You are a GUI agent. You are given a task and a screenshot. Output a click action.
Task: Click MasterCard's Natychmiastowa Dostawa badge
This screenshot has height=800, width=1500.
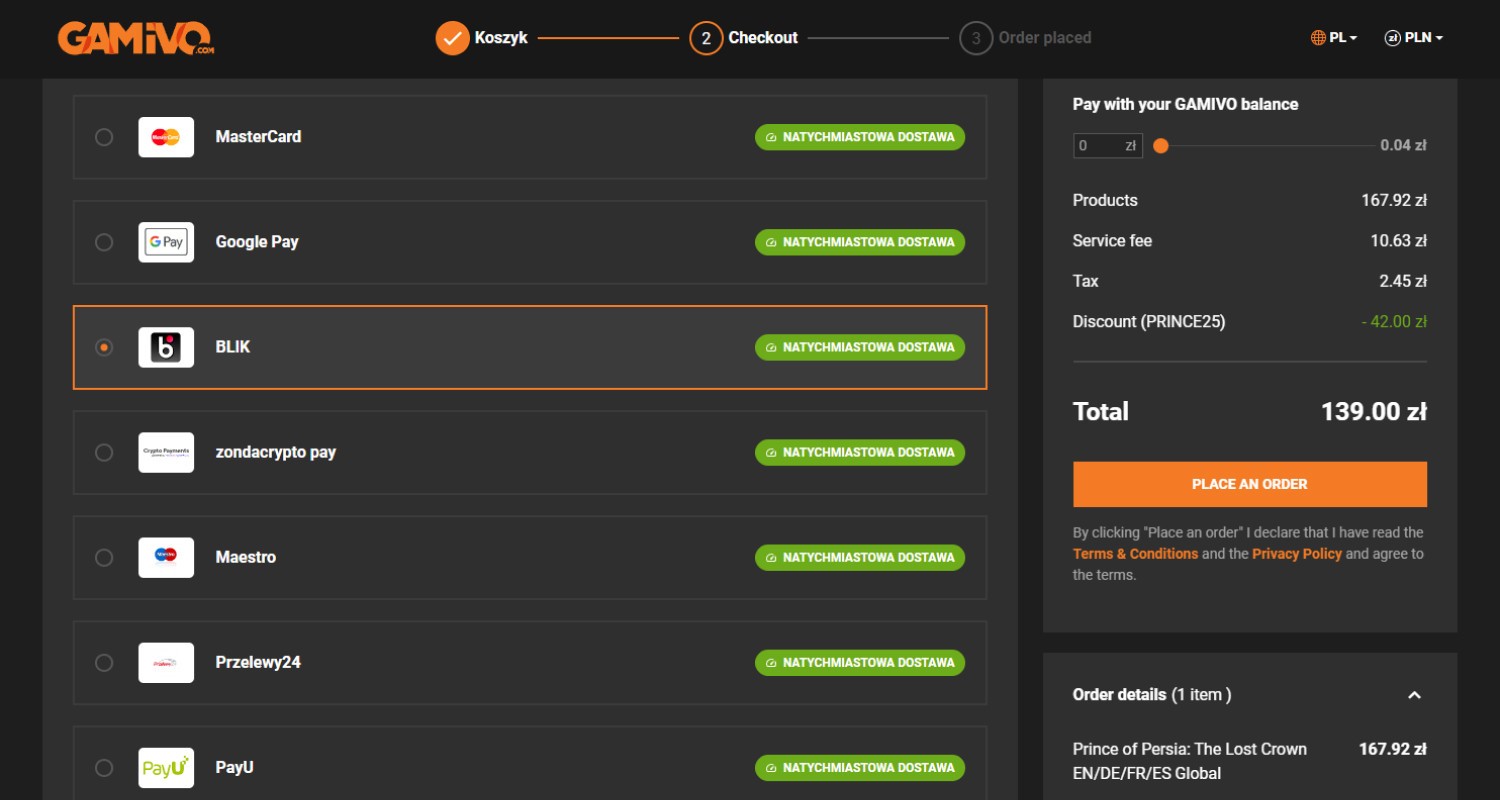[860, 137]
